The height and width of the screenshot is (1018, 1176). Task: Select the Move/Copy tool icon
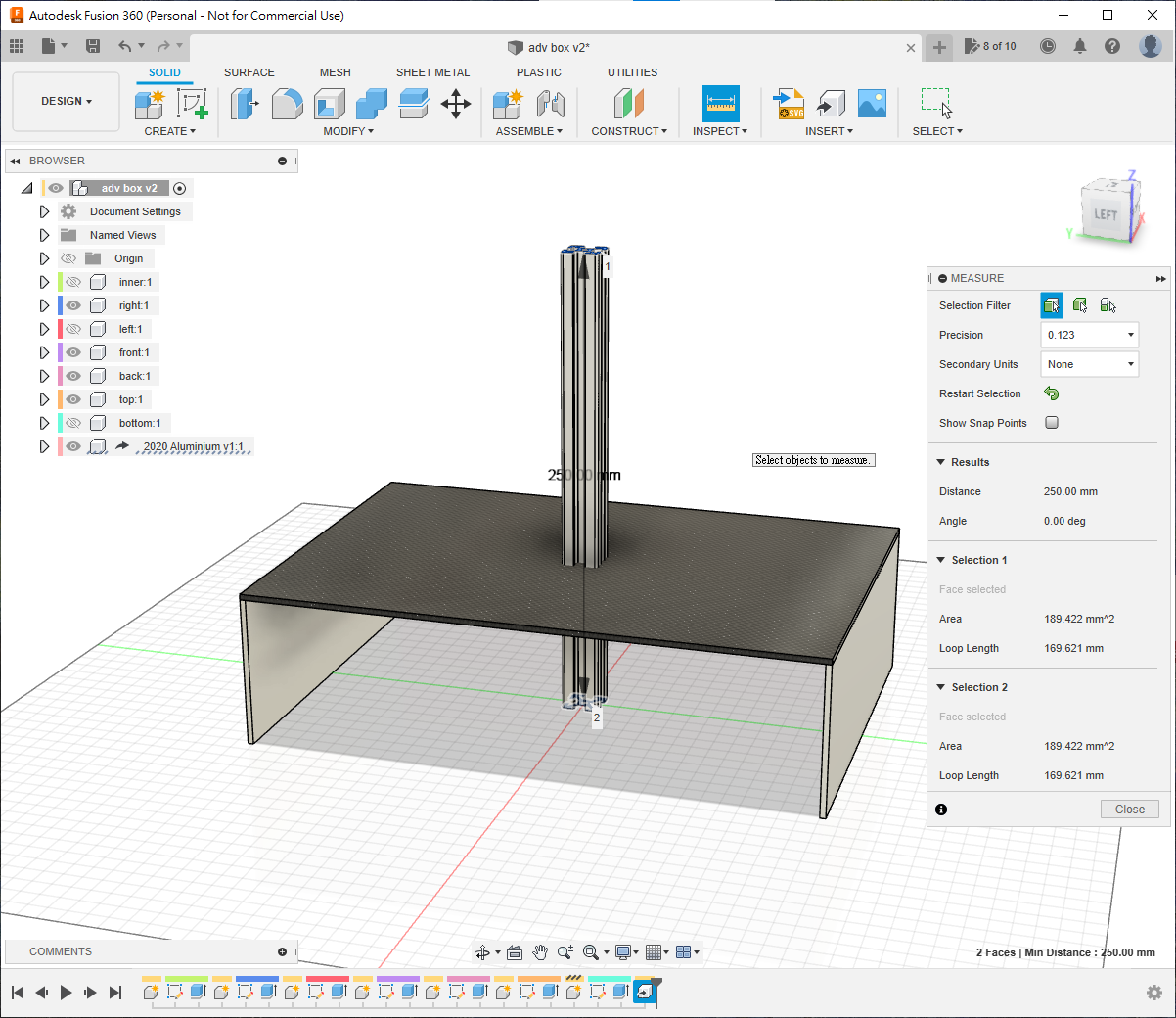456,103
